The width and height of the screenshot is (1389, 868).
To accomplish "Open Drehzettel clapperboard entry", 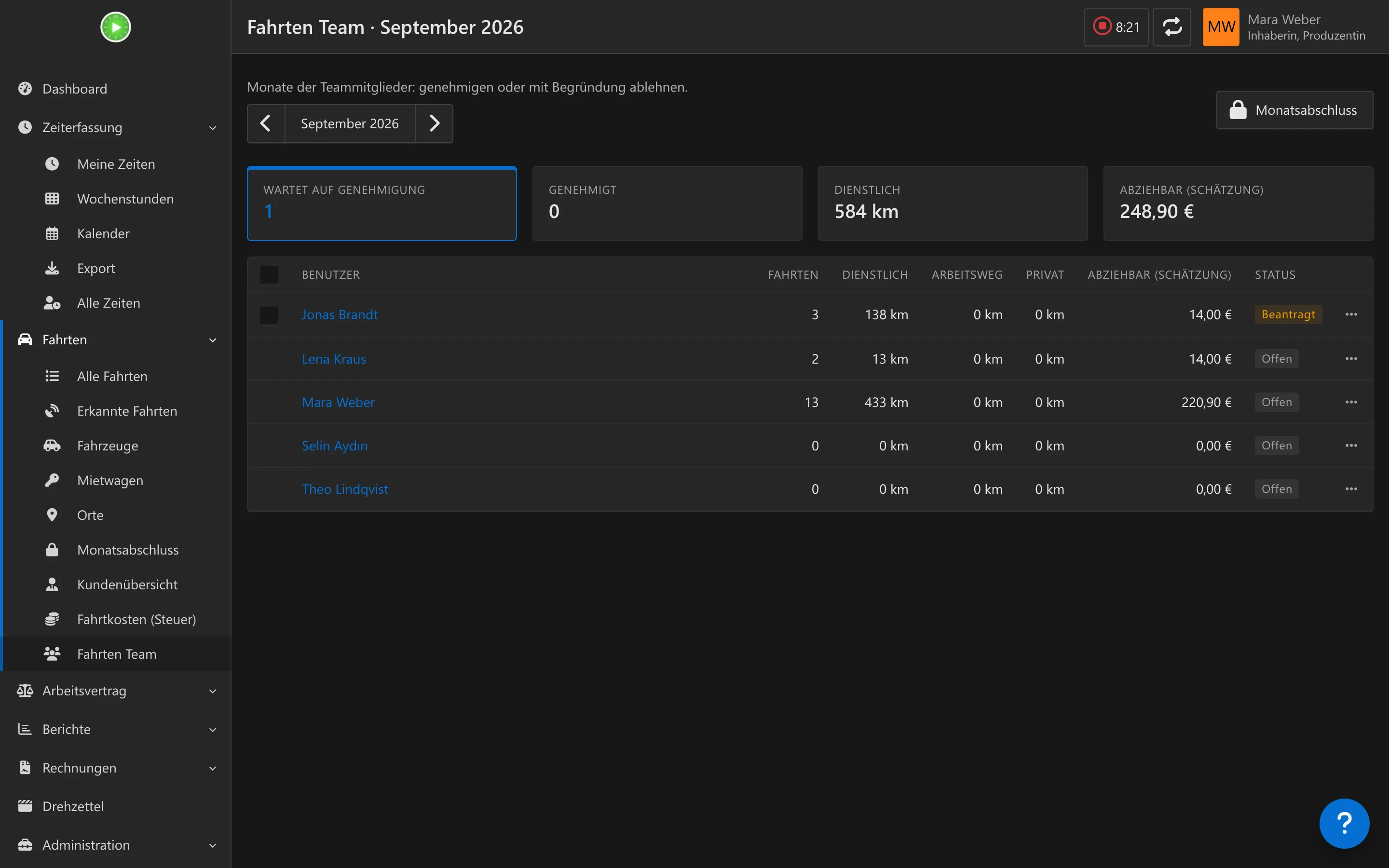I will click(115, 807).
